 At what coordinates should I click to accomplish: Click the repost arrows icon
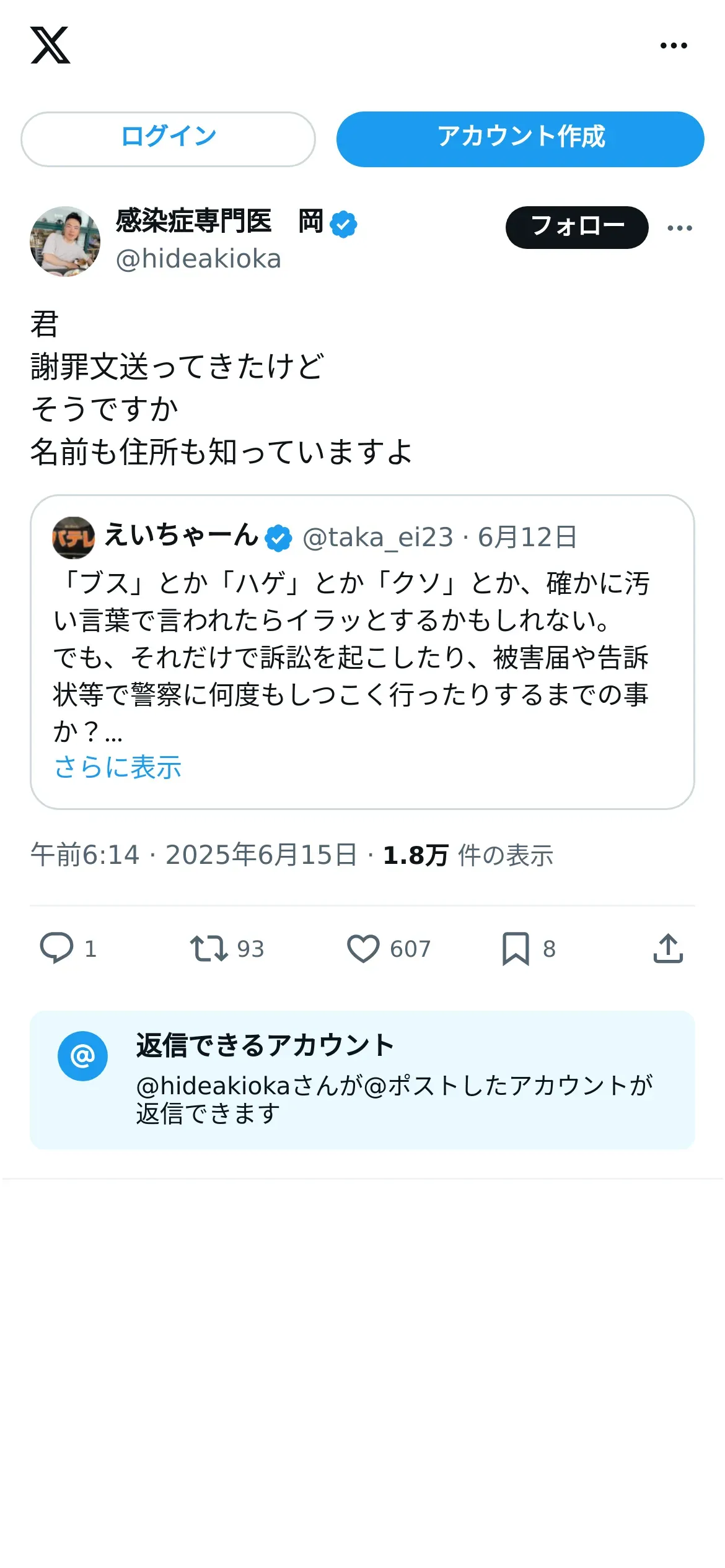(208, 948)
